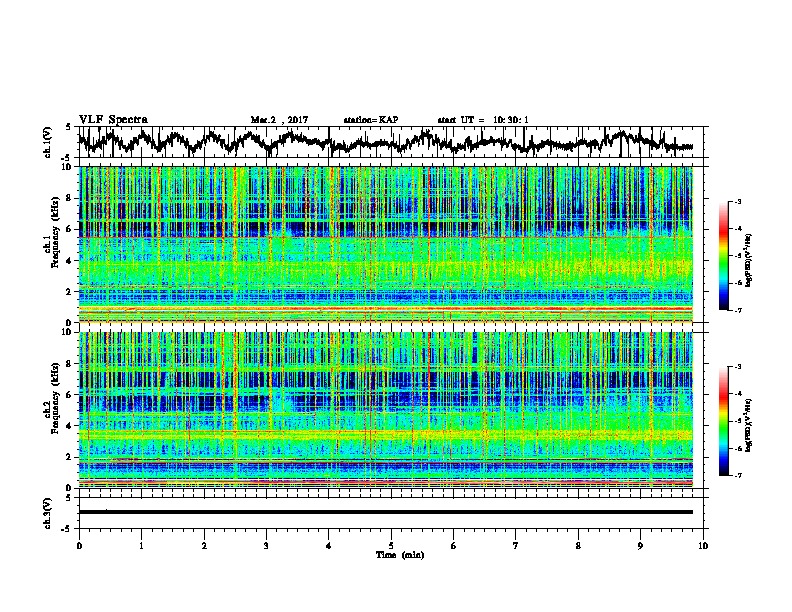Click the 'ch.1(V)' axis label at top

[x=48, y=141]
